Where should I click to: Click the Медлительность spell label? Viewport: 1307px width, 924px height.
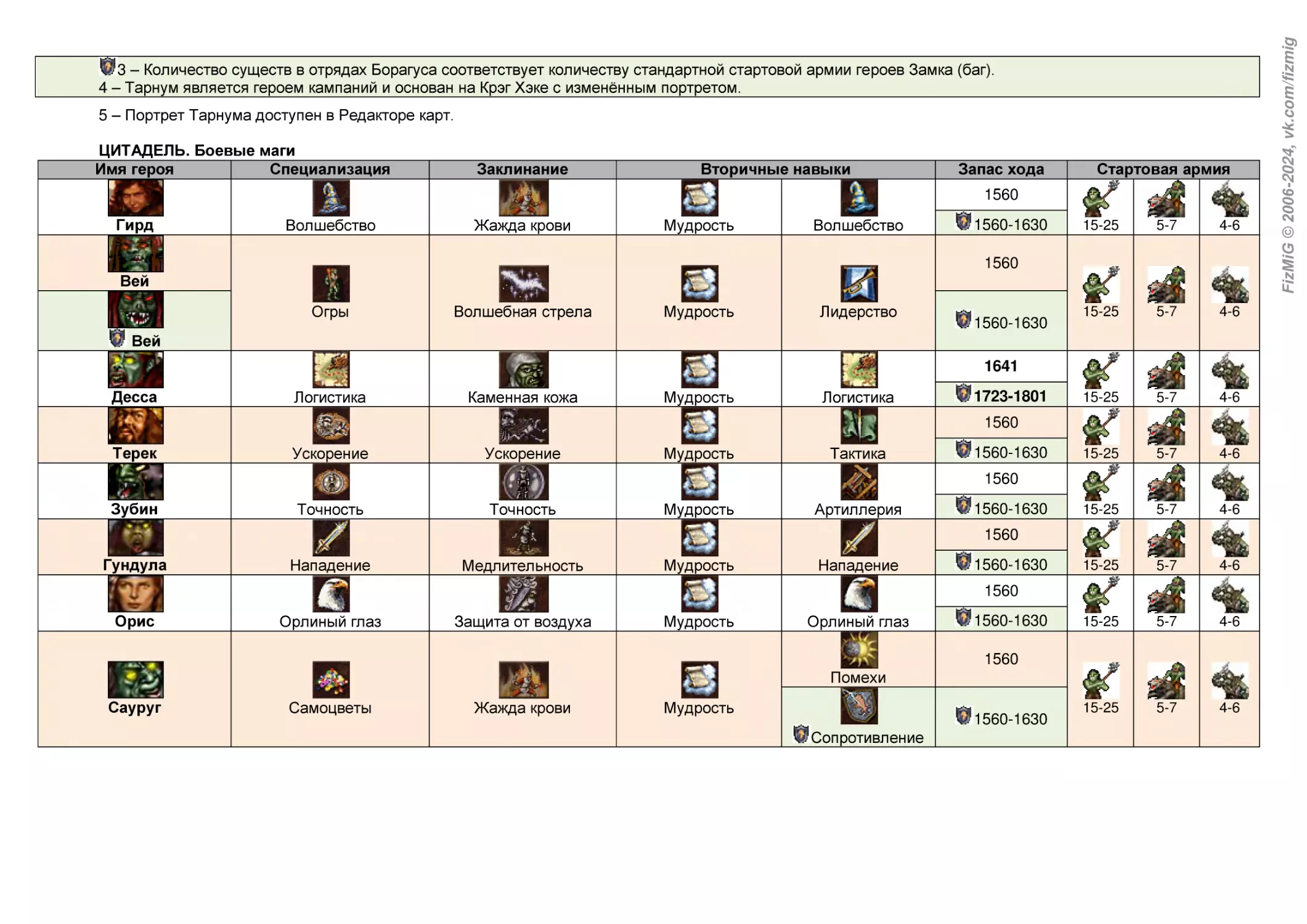[523, 565]
